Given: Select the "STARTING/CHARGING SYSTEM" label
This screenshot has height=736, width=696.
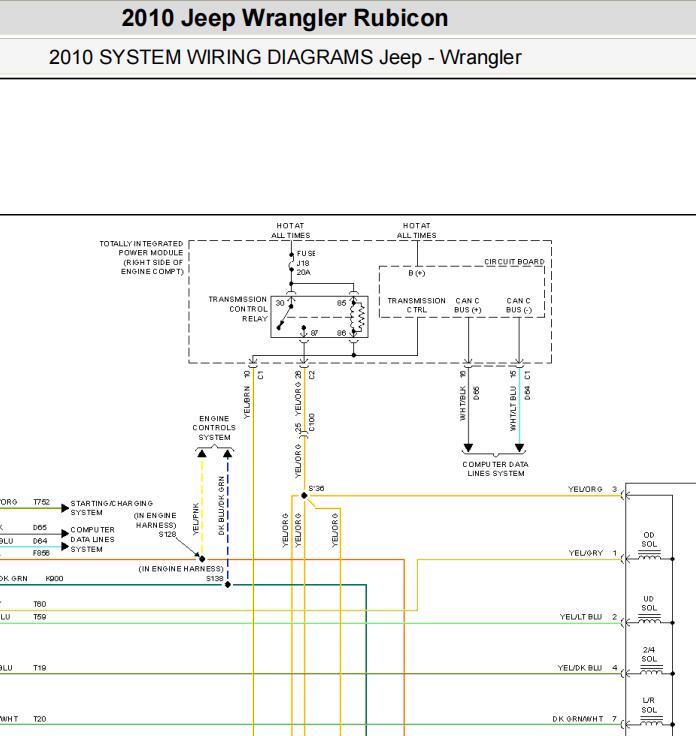Looking at the screenshot, I should pyautogui.click(x=112, y=508).
